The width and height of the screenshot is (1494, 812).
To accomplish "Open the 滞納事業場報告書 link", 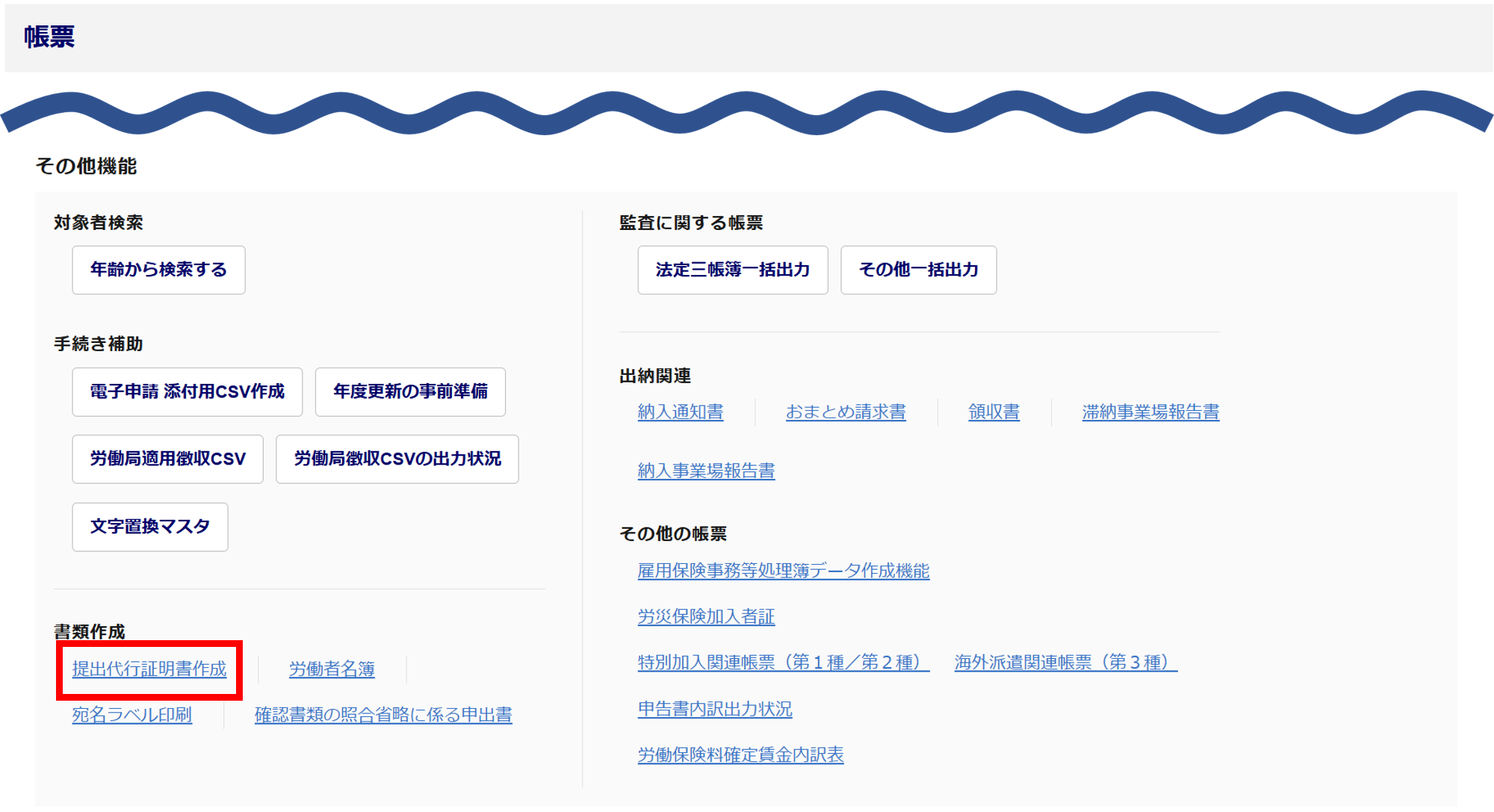I will tap(1150, 412).
